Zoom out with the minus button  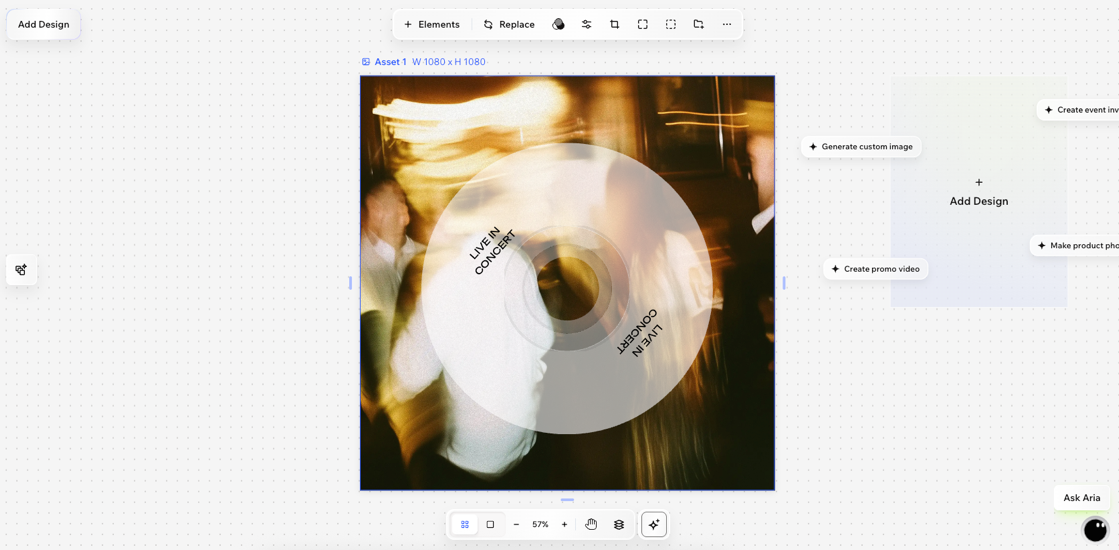(516, 524)
